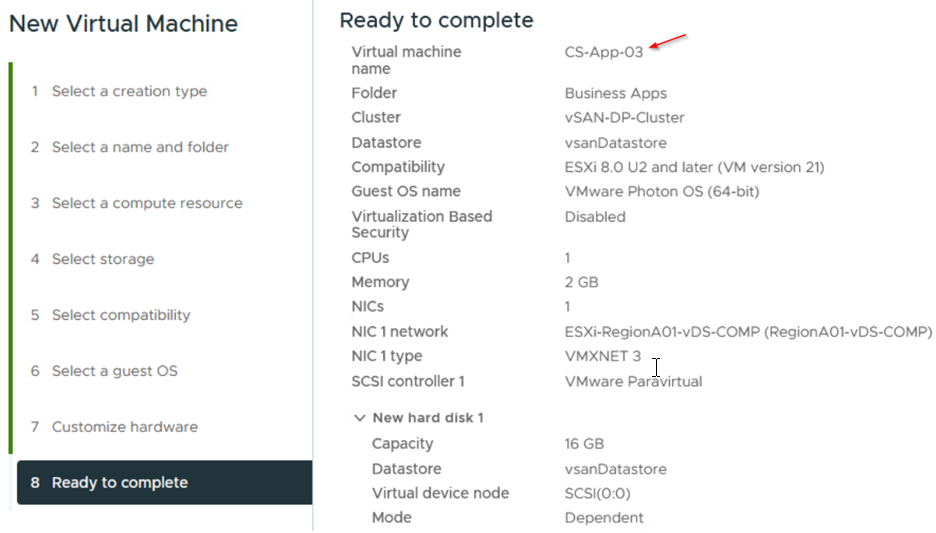Click the VMware Paravirtual controller value

(x=633, y=381)
